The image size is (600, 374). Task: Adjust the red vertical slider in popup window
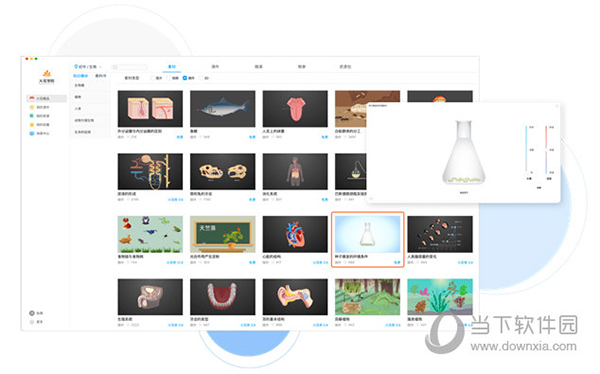pyautogui.click(x=546, y=149)
